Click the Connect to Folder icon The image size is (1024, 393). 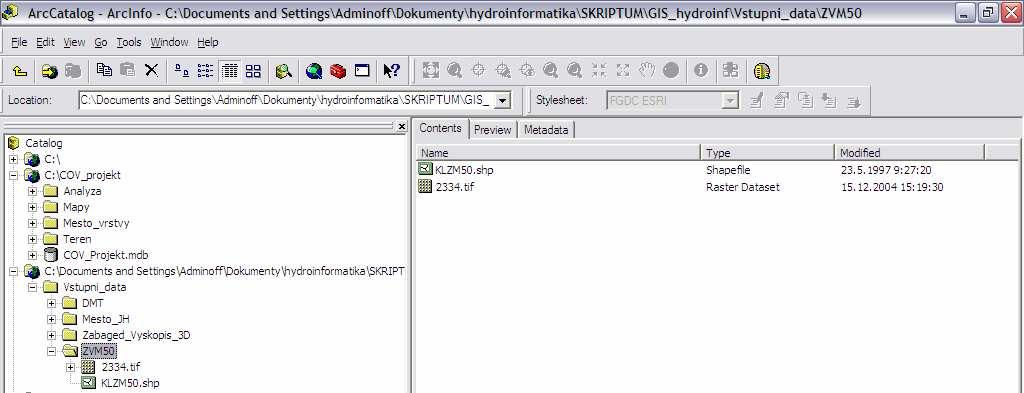click(50, 71)
